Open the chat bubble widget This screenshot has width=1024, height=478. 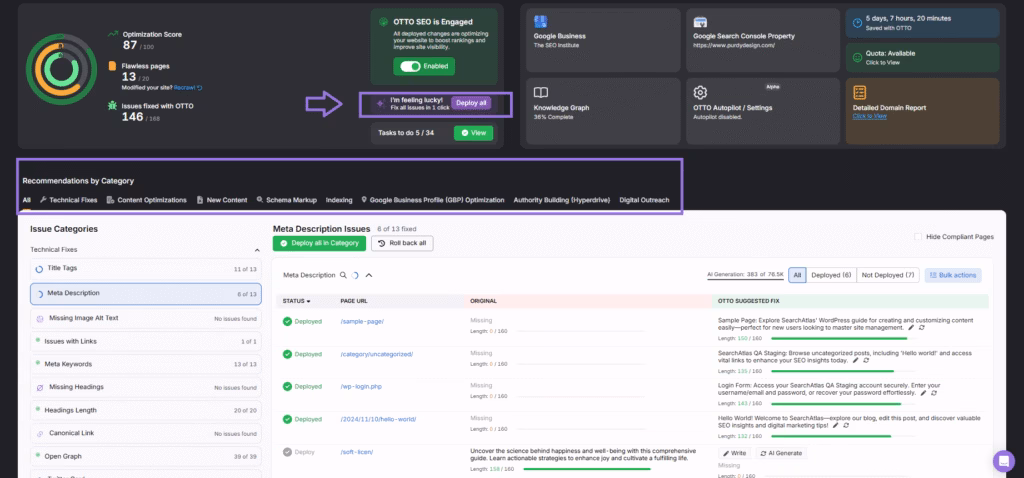(1003, 461)
